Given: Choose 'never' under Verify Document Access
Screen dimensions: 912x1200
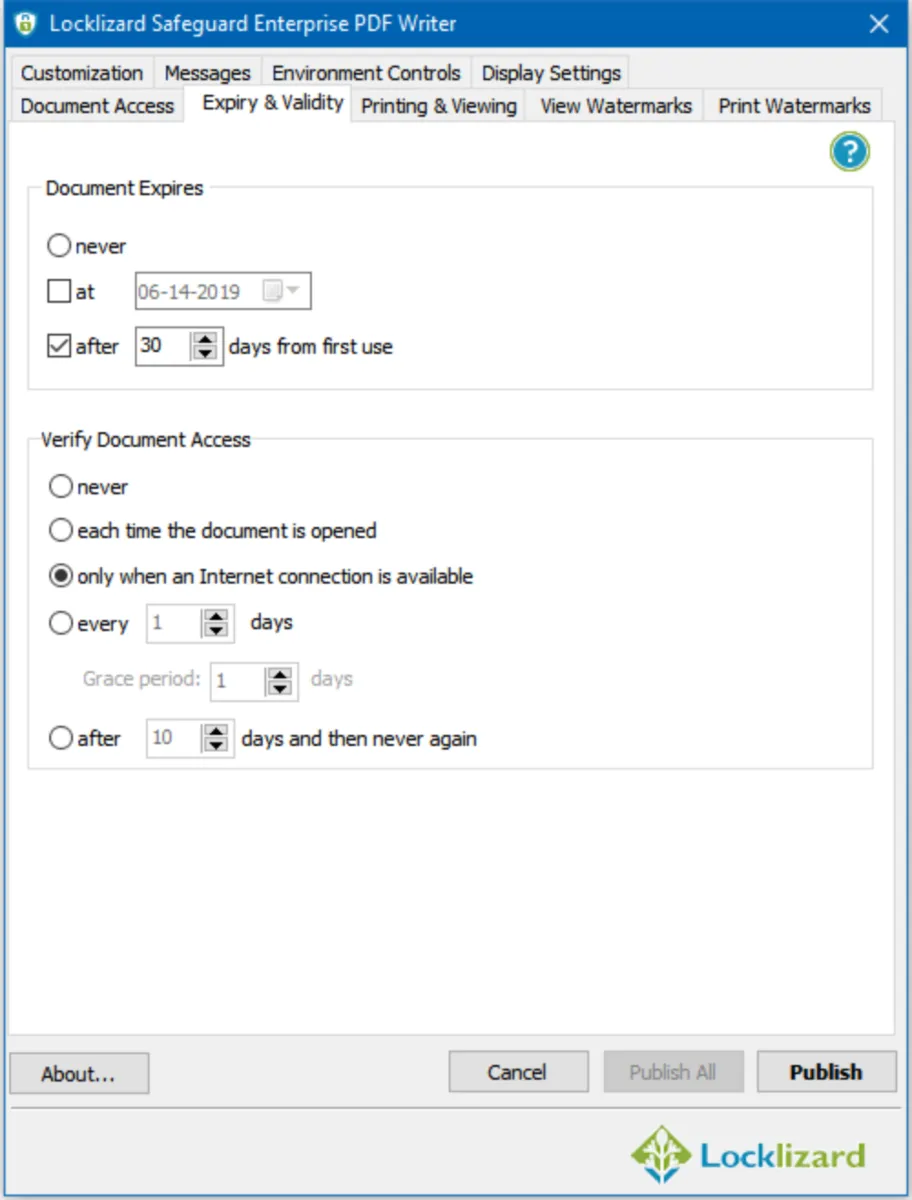Looking at the screenshot, I should [x=61, y=487].
